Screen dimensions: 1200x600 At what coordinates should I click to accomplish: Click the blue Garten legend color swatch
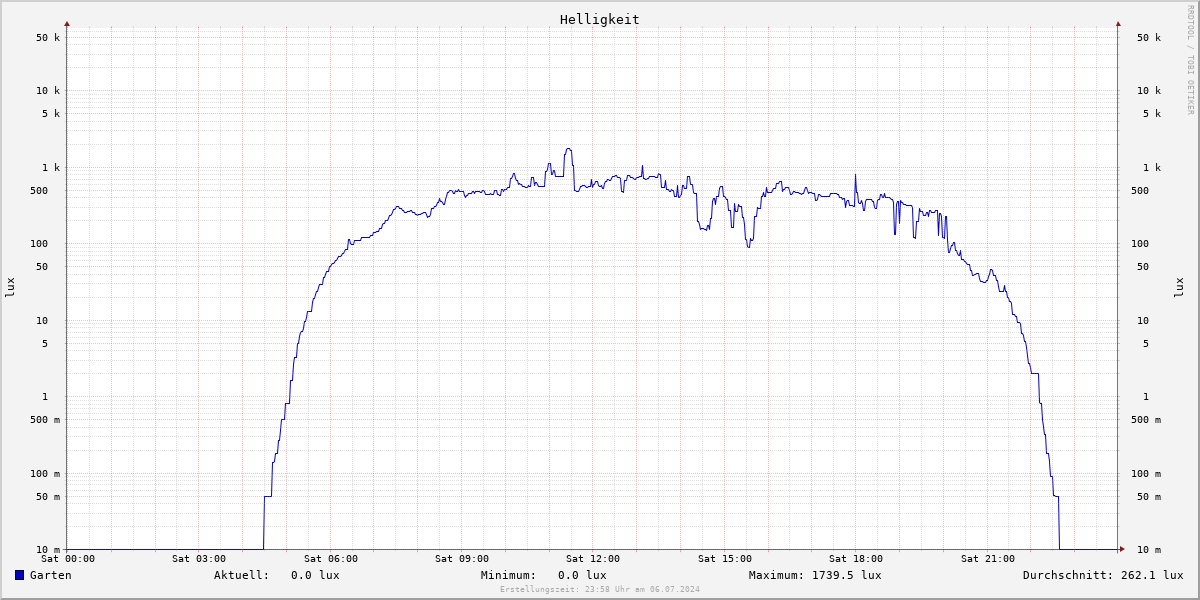(x=19, y=575)
